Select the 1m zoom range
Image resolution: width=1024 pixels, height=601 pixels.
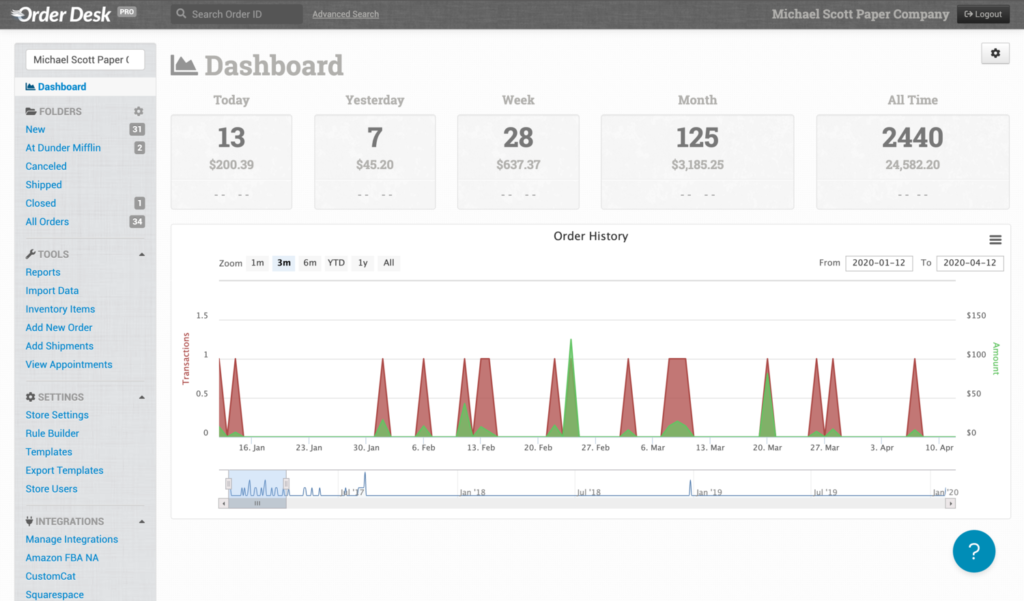pyautogui.click(x=258, y=263)
